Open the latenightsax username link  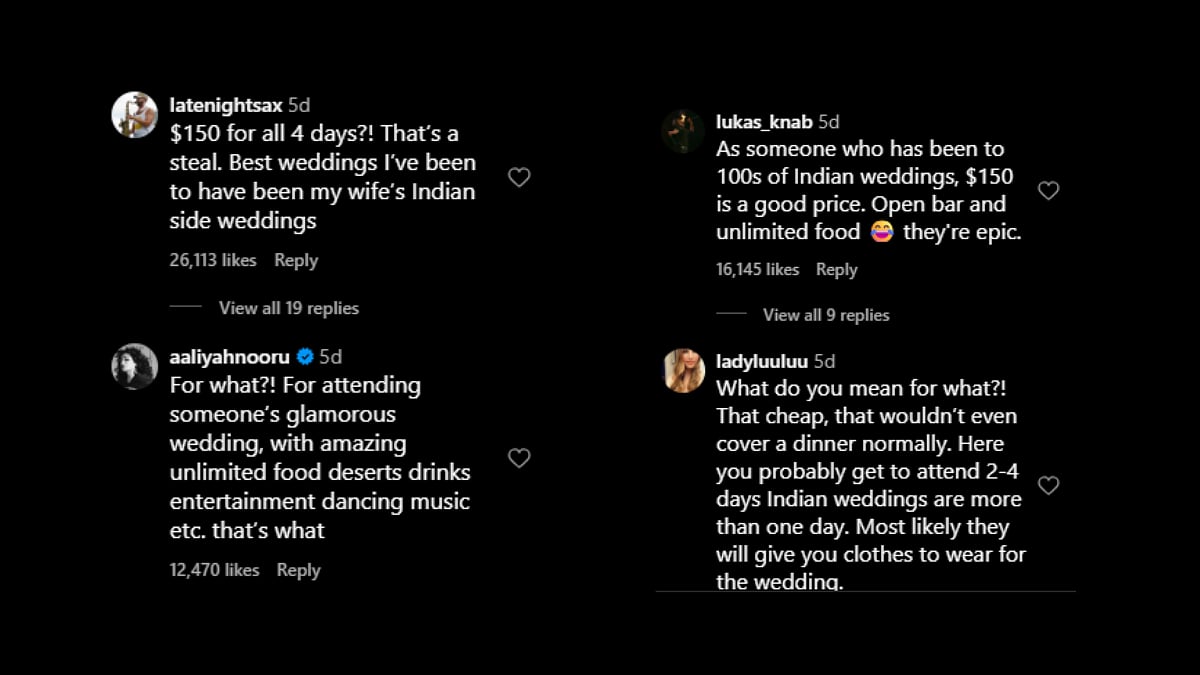226,104
